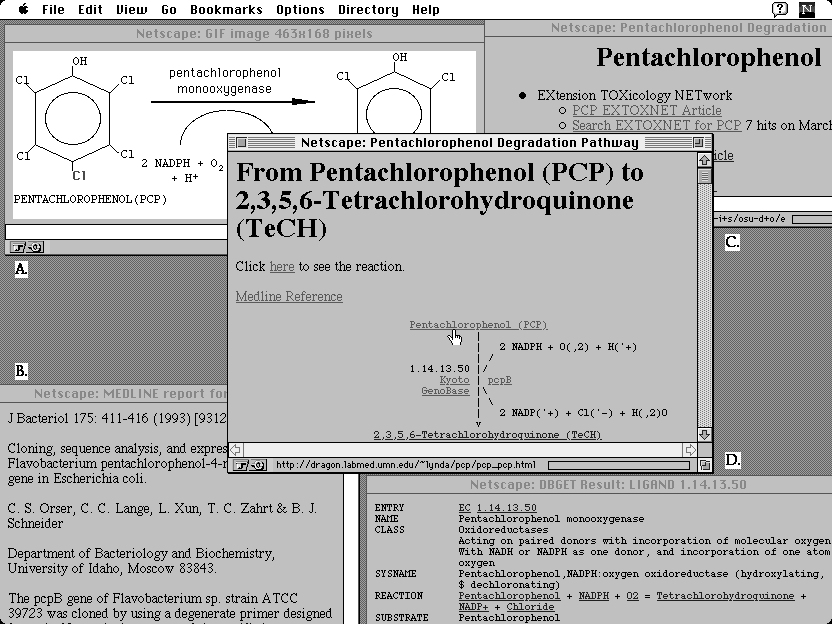Click the 'PENTACHLOROPHENOL(PCP)' caption in the GIF image
Image resolution: width=832 pixels, height=624 pixels.
pos(90,200)
